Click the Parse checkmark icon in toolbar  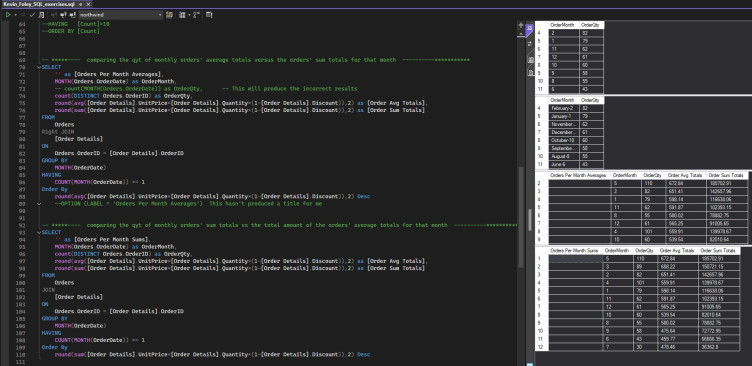coord(32,15)
